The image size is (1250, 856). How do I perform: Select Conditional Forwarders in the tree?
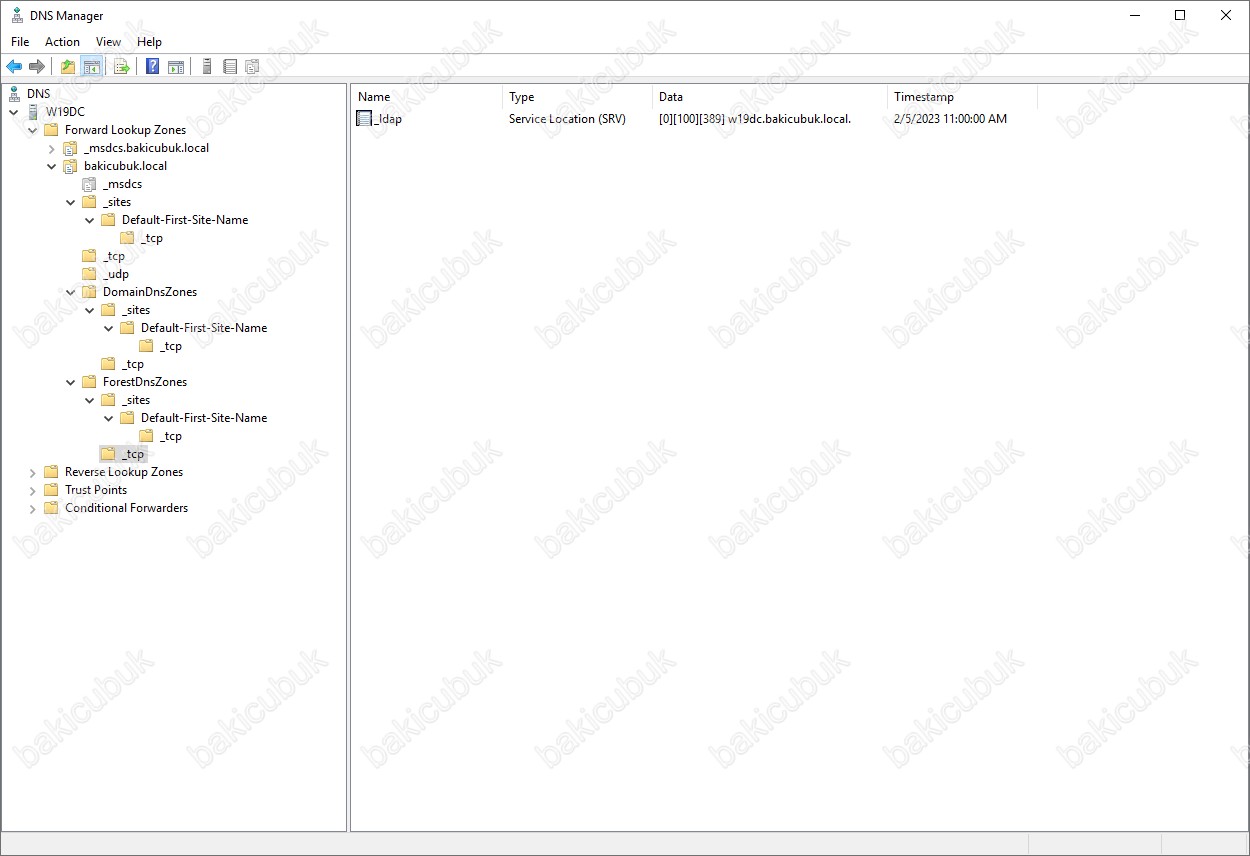coord(126,508)
